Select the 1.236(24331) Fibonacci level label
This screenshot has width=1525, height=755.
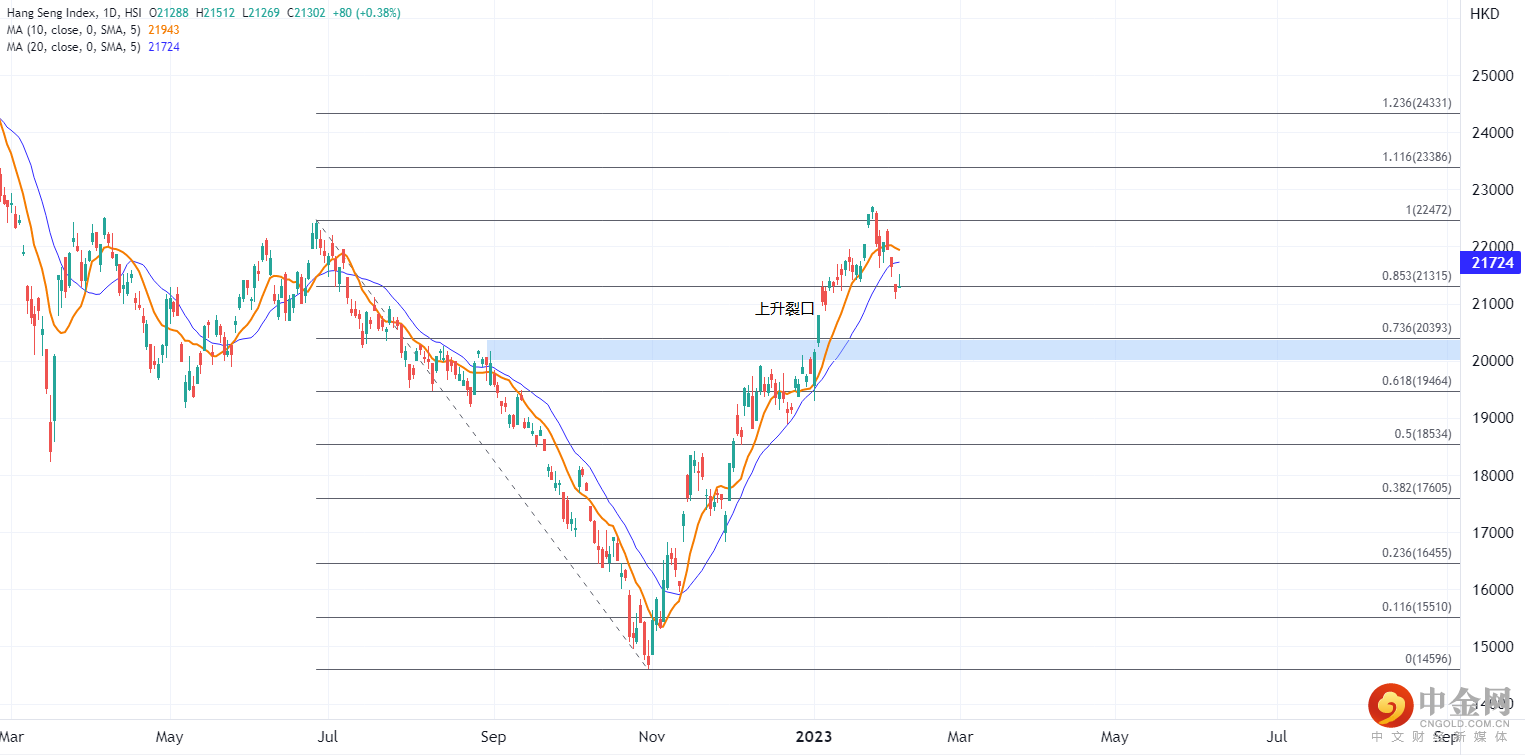tap(1416, 103)
